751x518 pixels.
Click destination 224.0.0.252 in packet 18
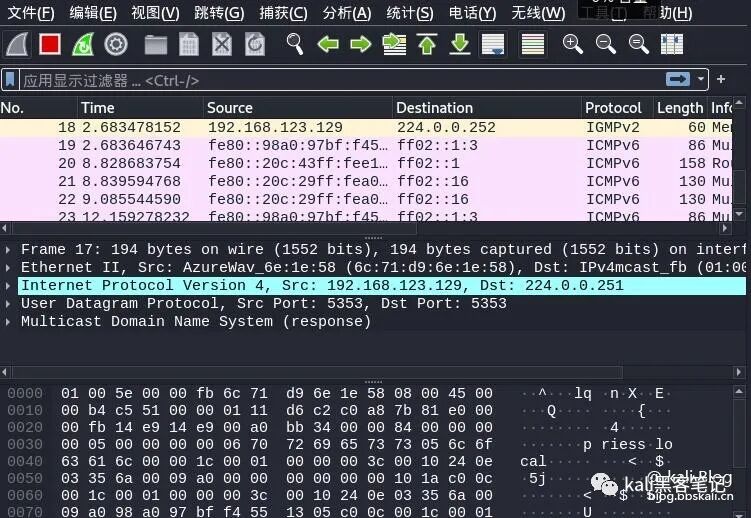click(446, 127)
